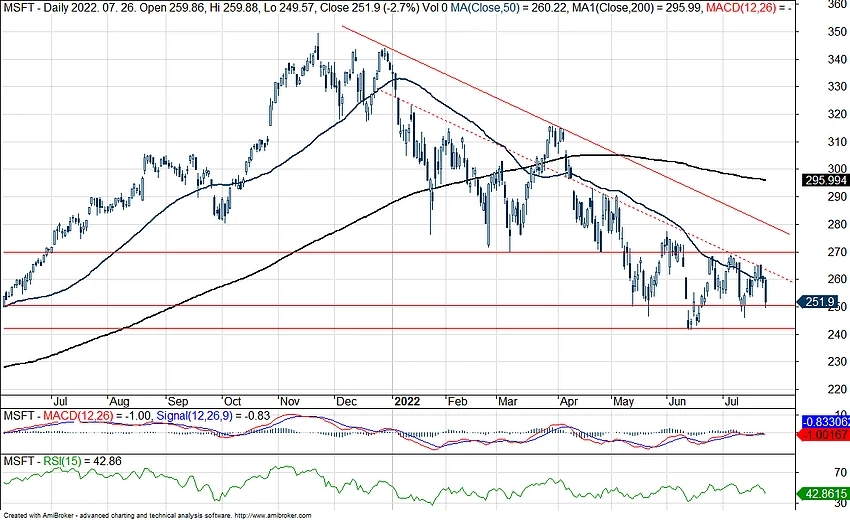The image size is (850, 520).
Task: Click the bold 2022 year label
Action: pos(407,401)
